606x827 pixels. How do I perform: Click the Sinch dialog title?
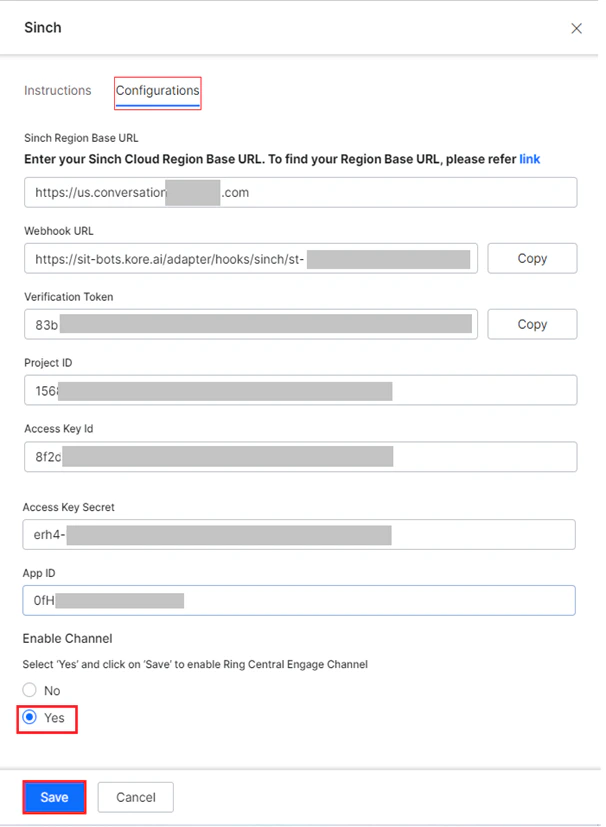click(x=43, y=27)
